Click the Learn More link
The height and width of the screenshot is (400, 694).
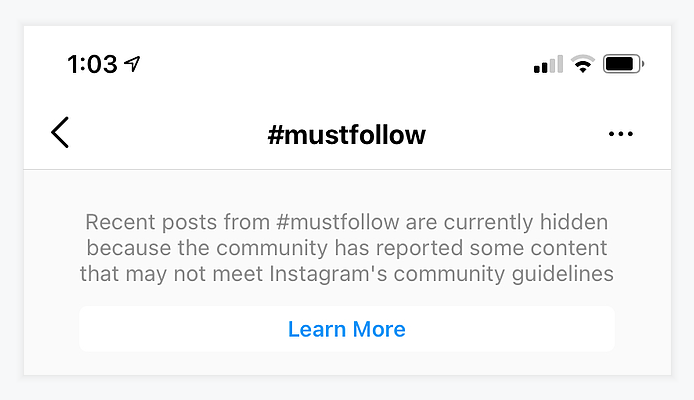[x=347, y=329]
